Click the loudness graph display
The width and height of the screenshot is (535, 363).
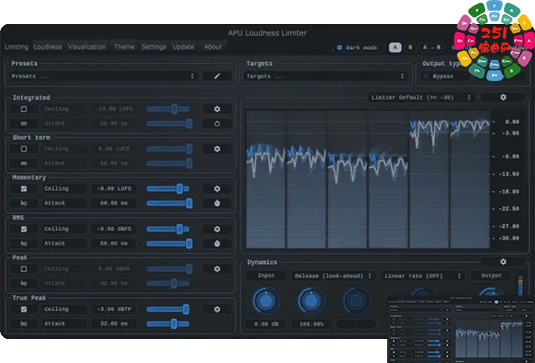pos(368,179)
